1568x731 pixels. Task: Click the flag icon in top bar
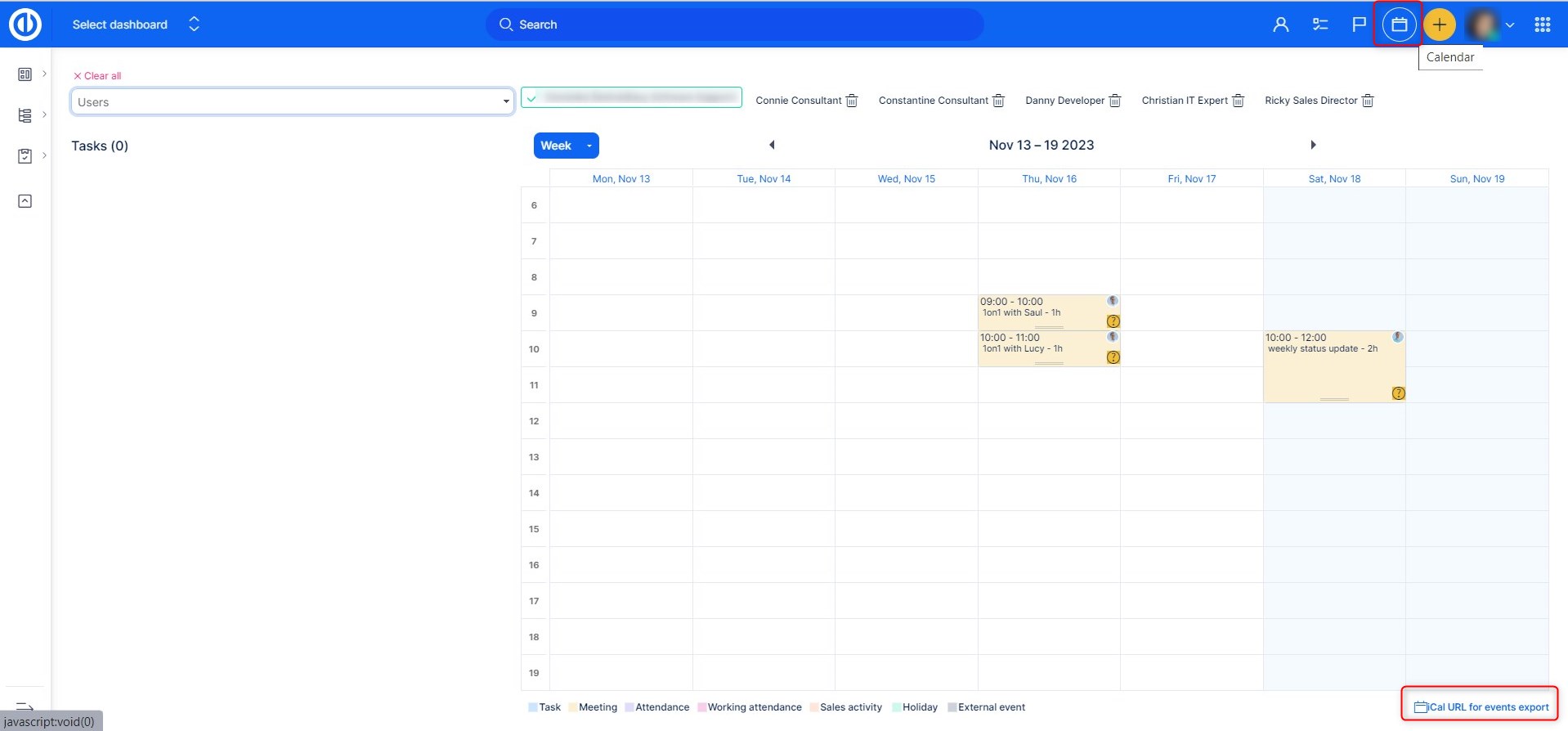click(x=1359, y=25)
